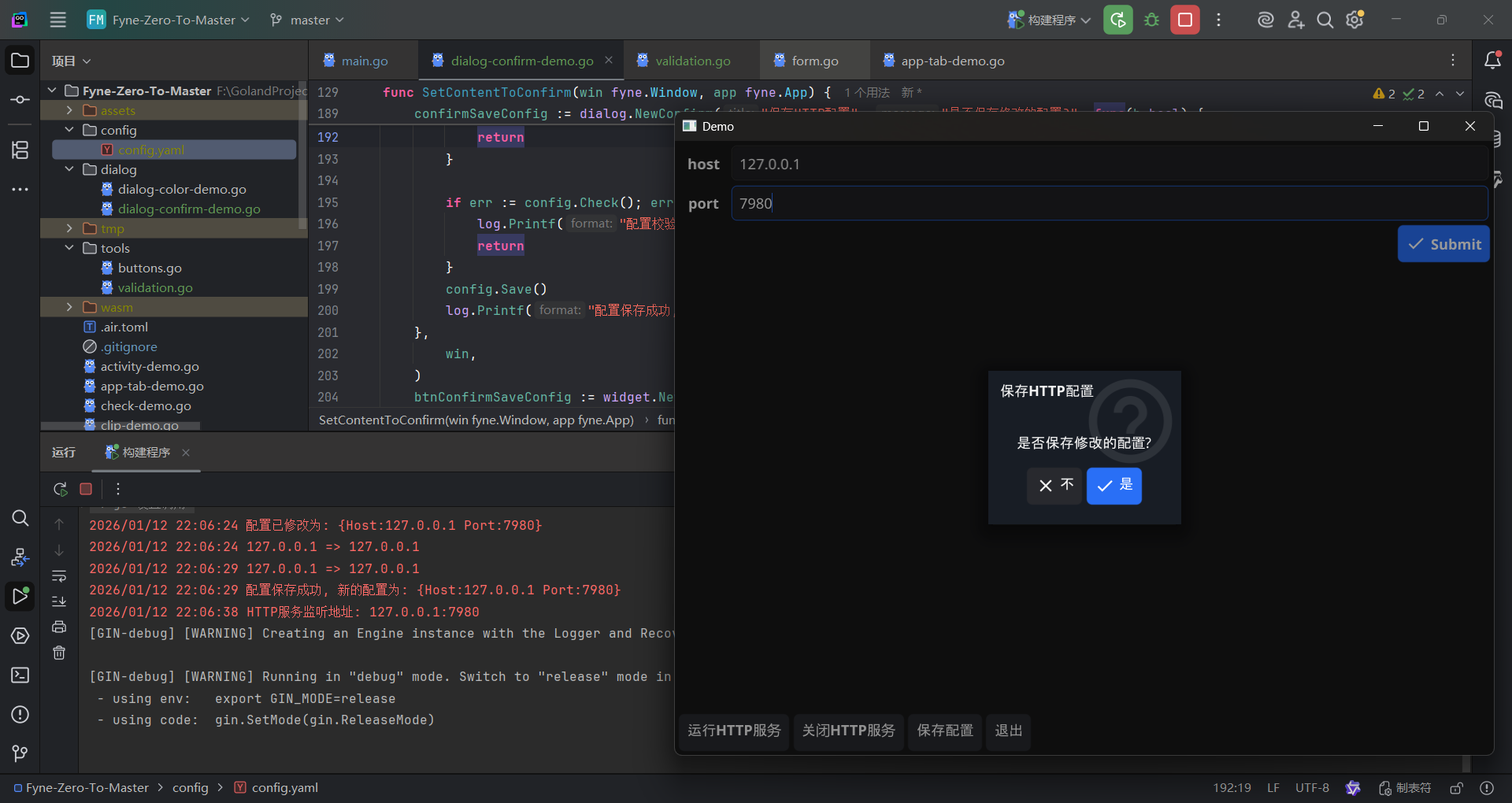Collapse the dialog folder in project tree
The image size is (1512, 803).
pos(69,169)
